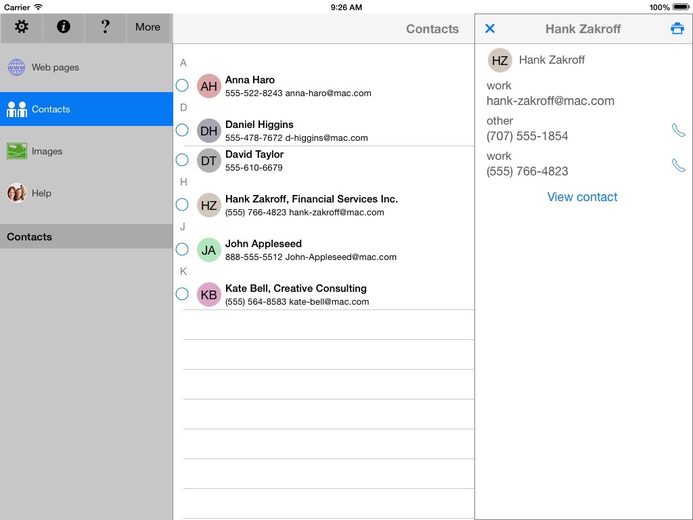Viewport: 693px width, 520px height.
Task: Open settings gear in toolbar
Action: (21, 27)
